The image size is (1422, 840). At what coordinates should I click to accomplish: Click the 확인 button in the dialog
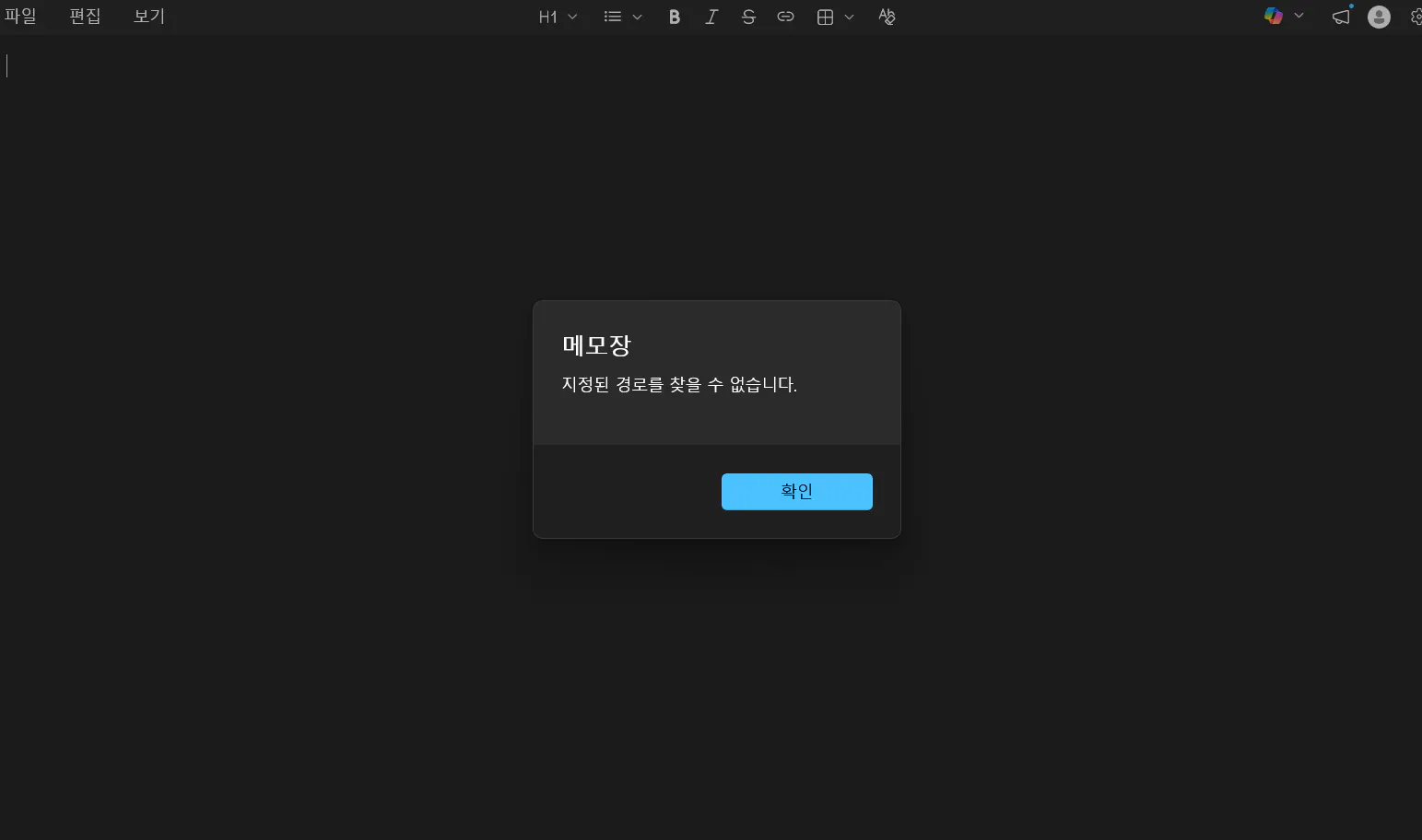797,492
